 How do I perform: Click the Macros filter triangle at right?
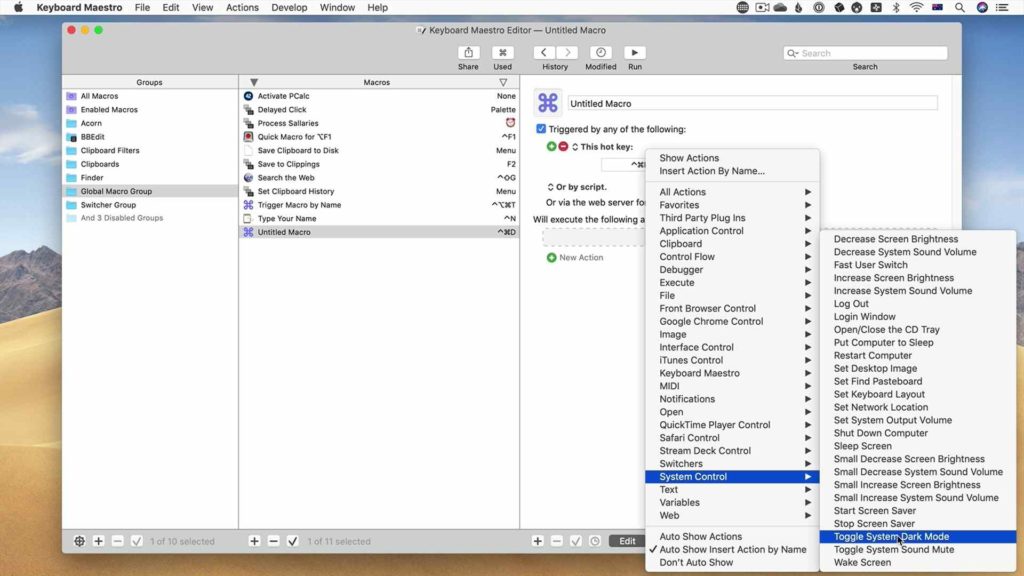(503, 82)
